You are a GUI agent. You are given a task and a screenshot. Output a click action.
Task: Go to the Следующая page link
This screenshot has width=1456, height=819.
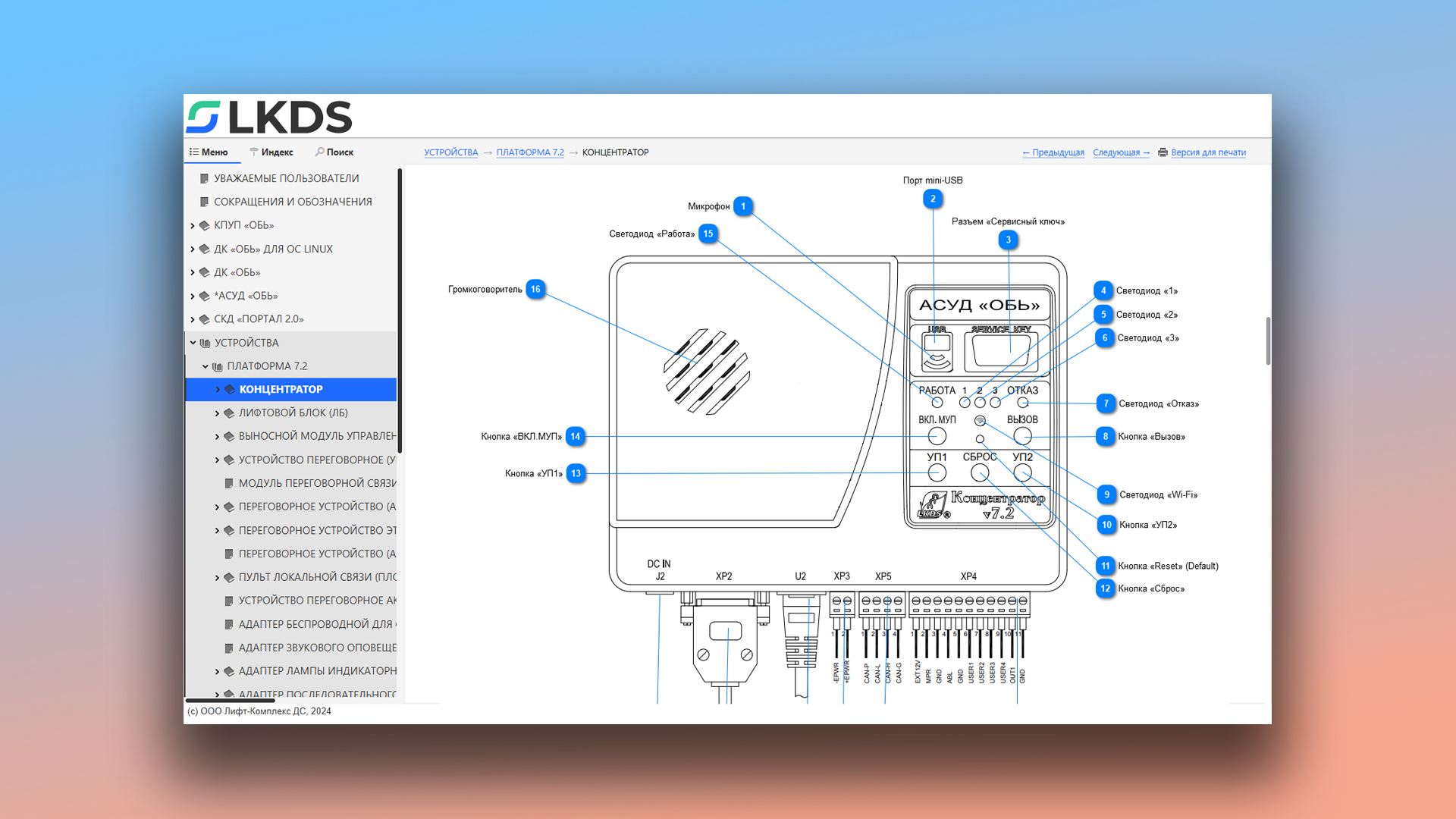[x=1120, y=152]
